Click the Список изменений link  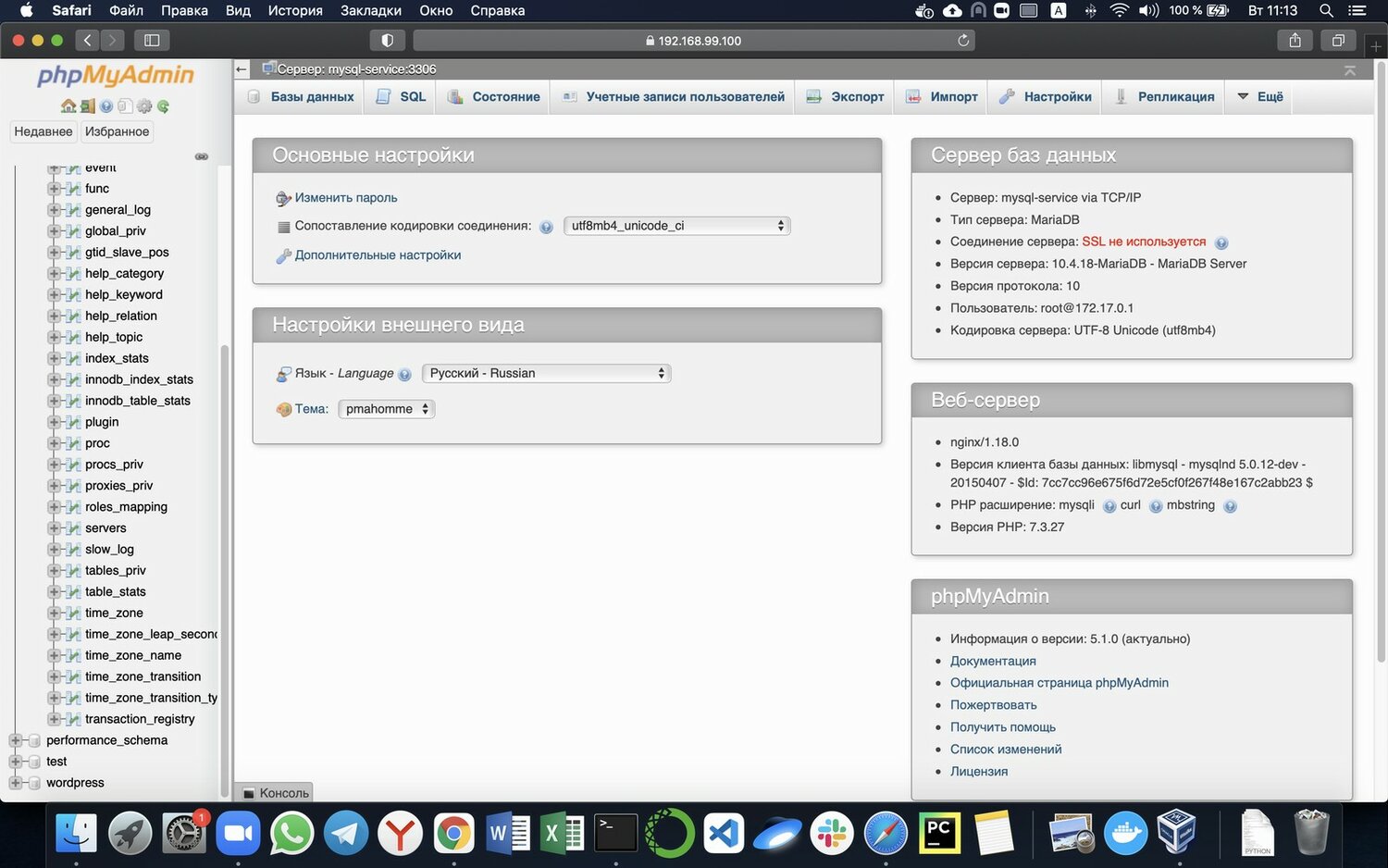tap(1006, 750)
